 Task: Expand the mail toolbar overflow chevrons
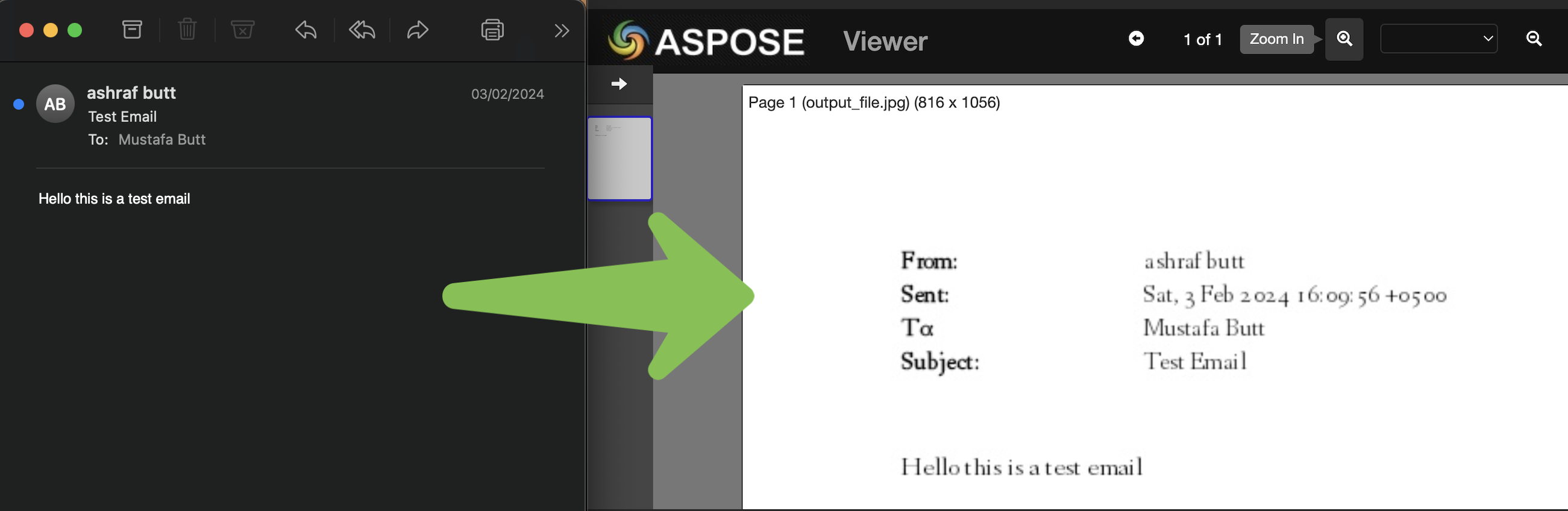click(x=561, y=30)
